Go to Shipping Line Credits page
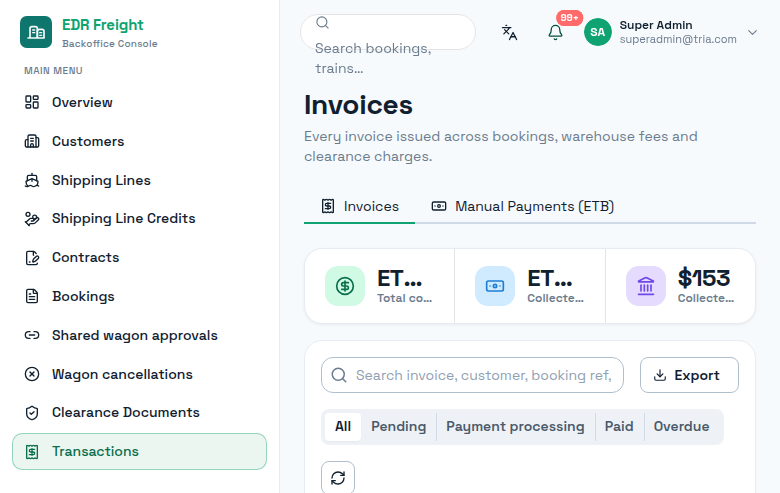Viewport: 780px width, 493px height. coord(139,218)
